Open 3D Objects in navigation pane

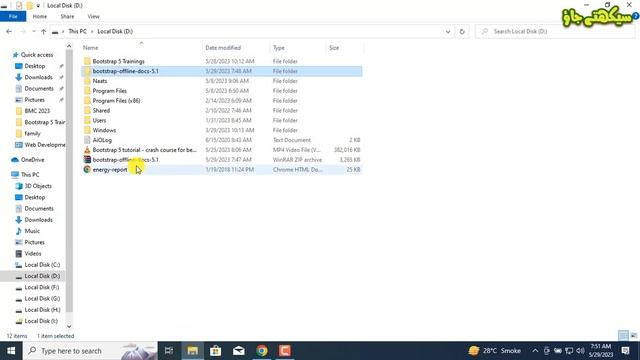tap(38, 186)
